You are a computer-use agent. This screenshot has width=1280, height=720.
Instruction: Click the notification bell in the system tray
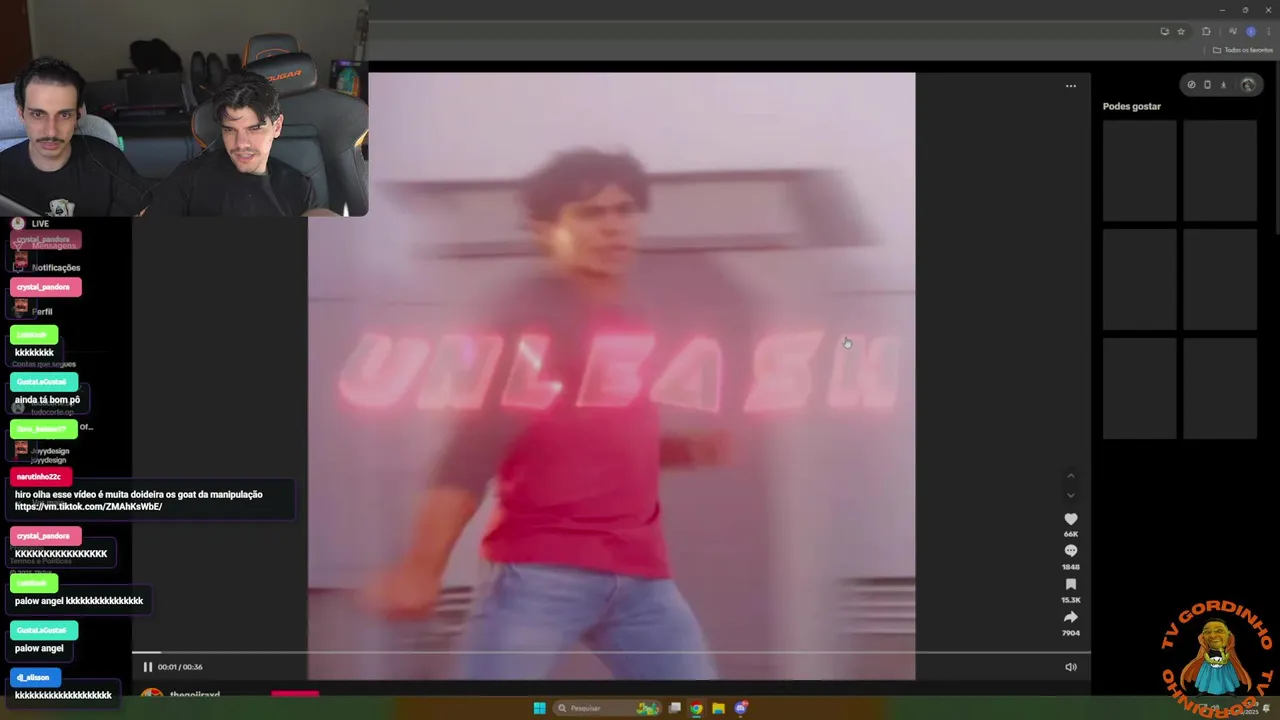1267,708
